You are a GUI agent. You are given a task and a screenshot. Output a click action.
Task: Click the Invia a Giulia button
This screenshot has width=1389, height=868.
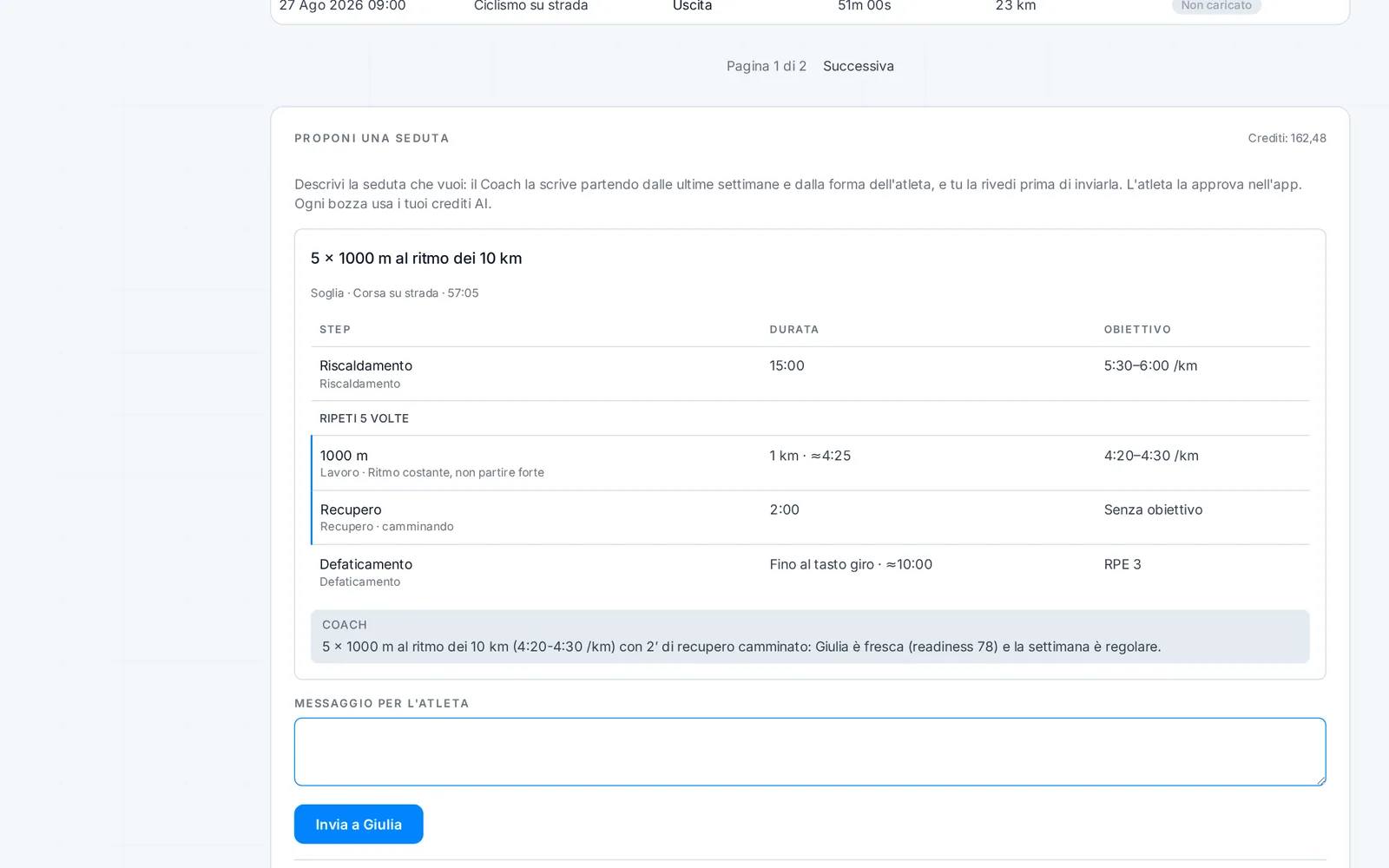[x=359, y=824]
